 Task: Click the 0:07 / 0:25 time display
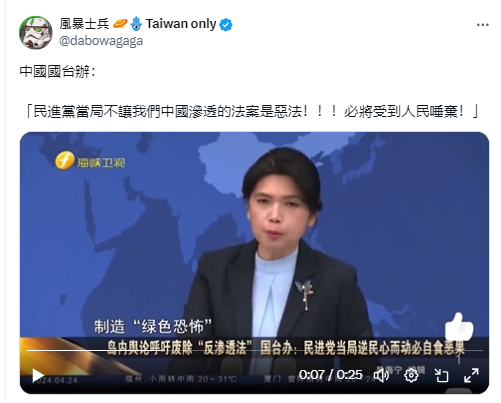(x=330, y=375)
